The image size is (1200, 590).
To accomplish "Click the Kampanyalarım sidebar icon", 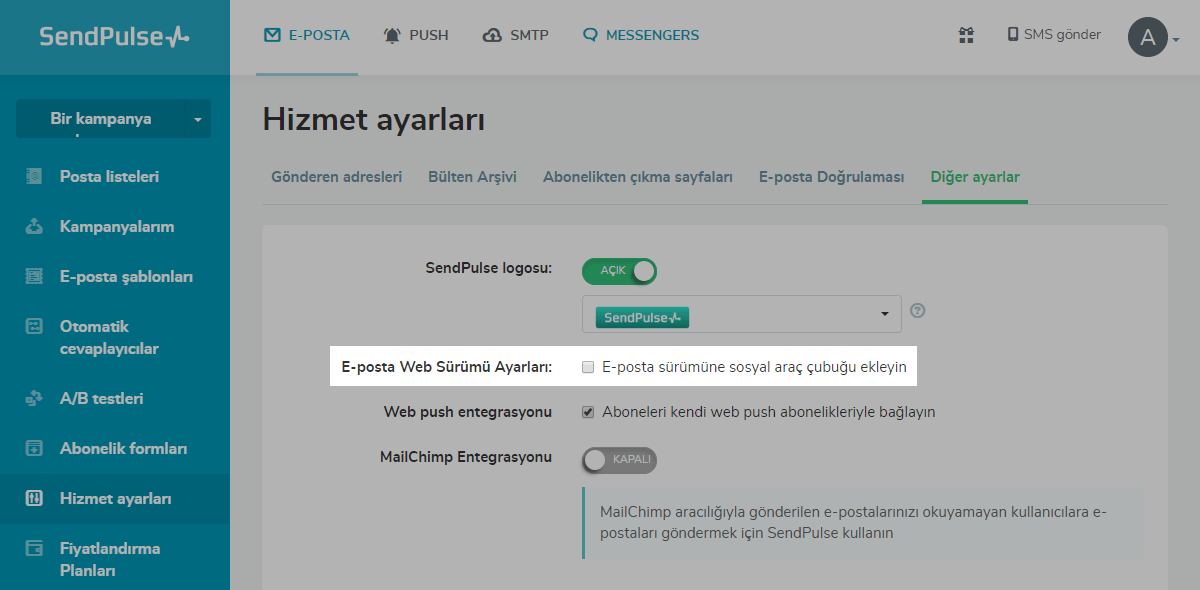I will click(34, 227).
